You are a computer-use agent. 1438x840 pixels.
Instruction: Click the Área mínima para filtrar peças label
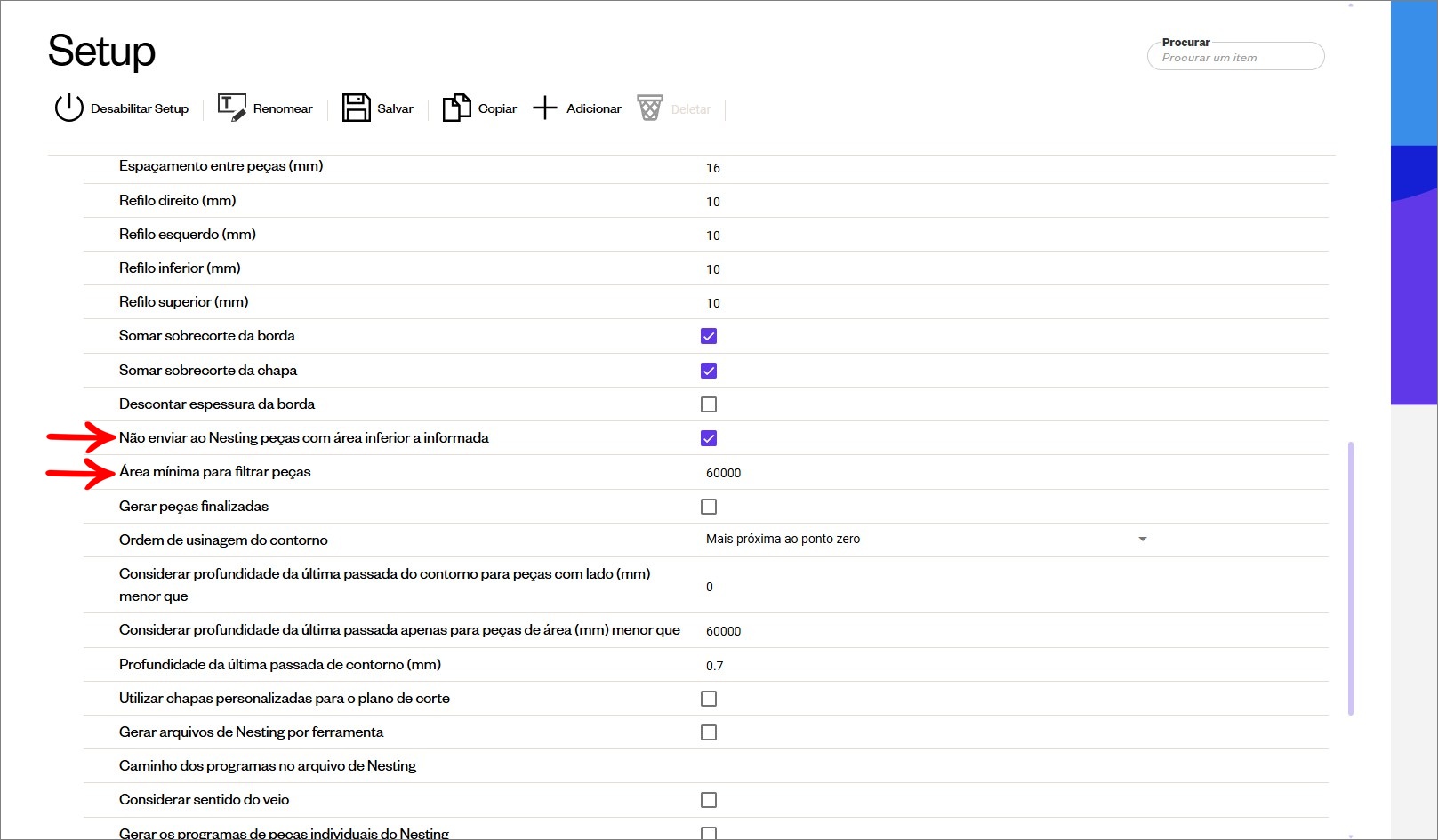[215, 471]
